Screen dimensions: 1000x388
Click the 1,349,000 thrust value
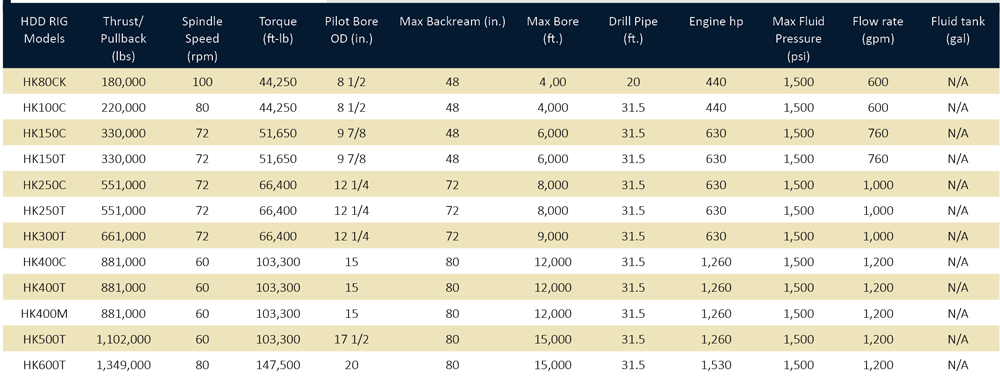coord(124,365)
